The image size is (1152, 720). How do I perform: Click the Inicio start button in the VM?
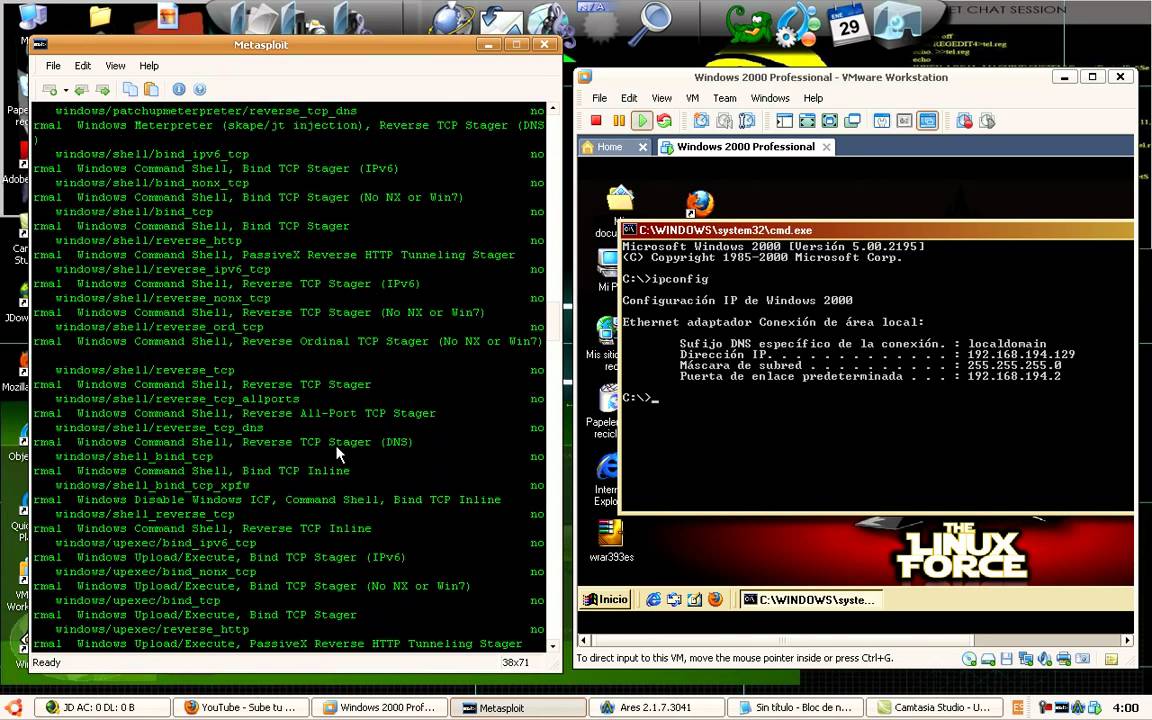point(605,600)
